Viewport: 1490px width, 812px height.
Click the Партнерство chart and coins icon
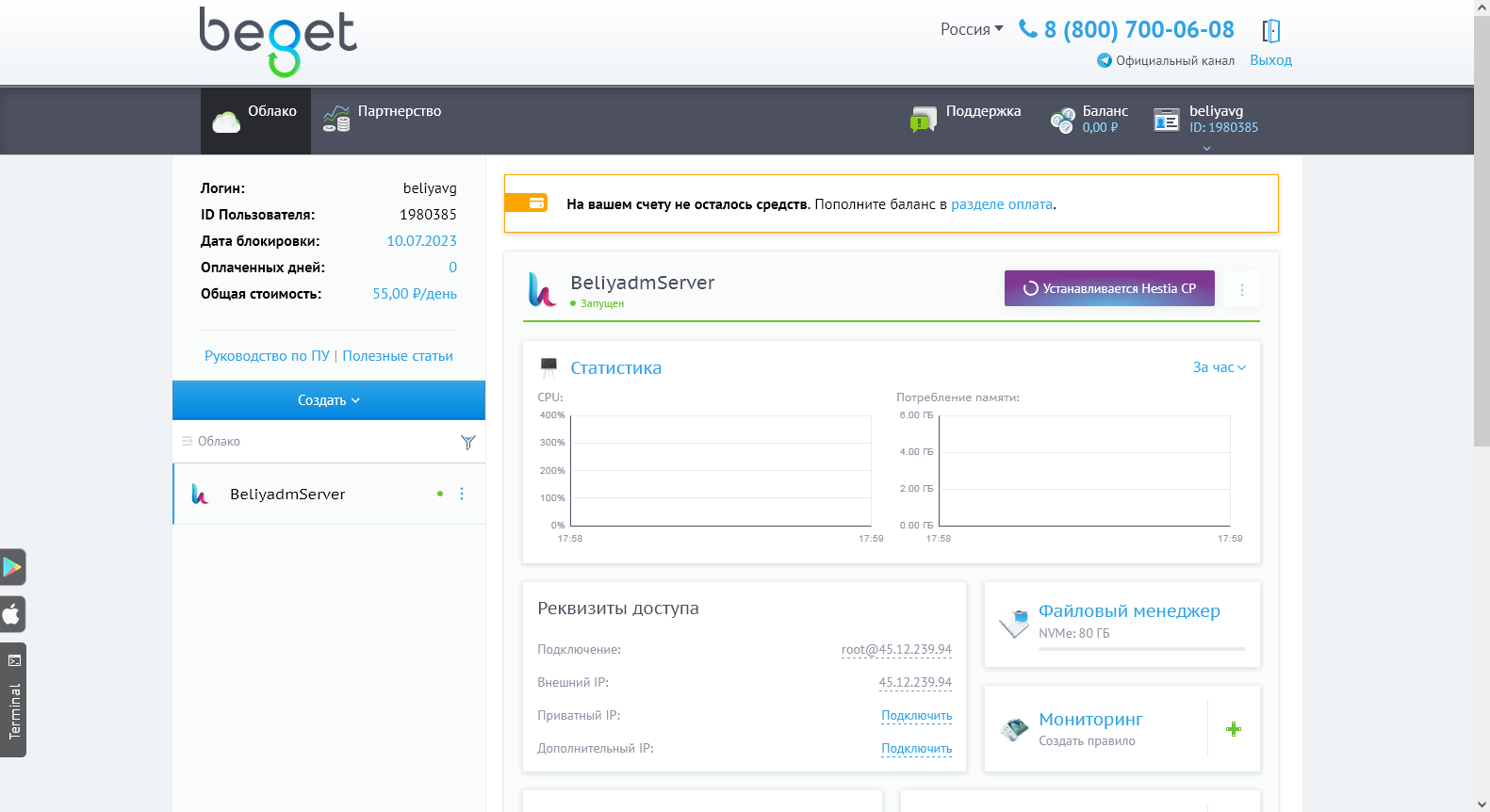coord(336,119)
